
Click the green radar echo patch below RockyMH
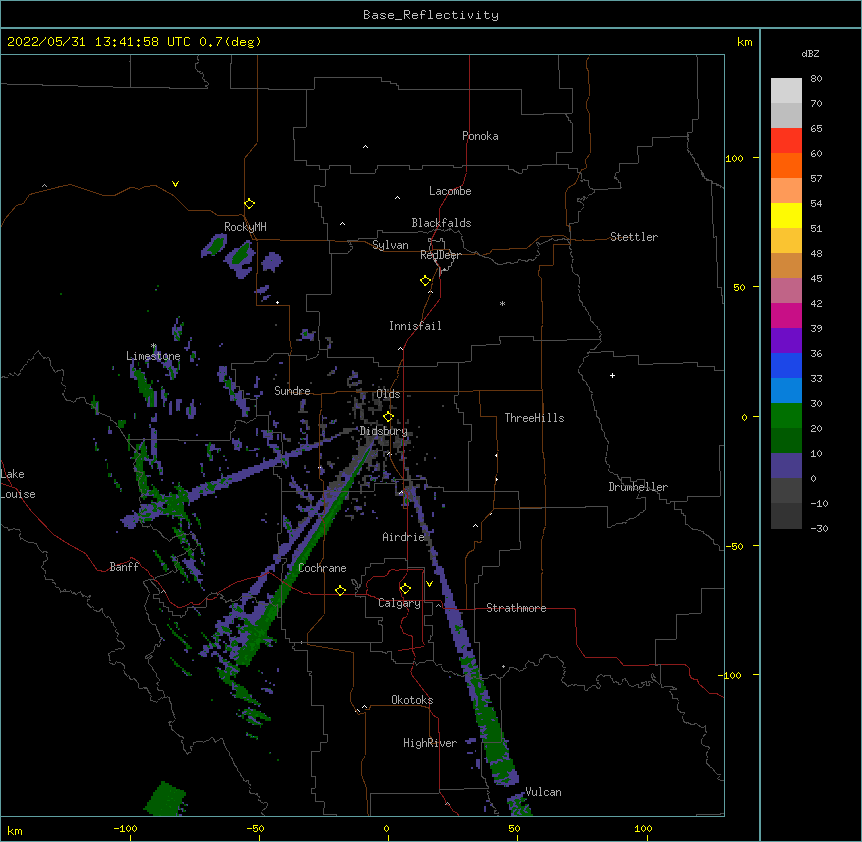tap(240, 254)
